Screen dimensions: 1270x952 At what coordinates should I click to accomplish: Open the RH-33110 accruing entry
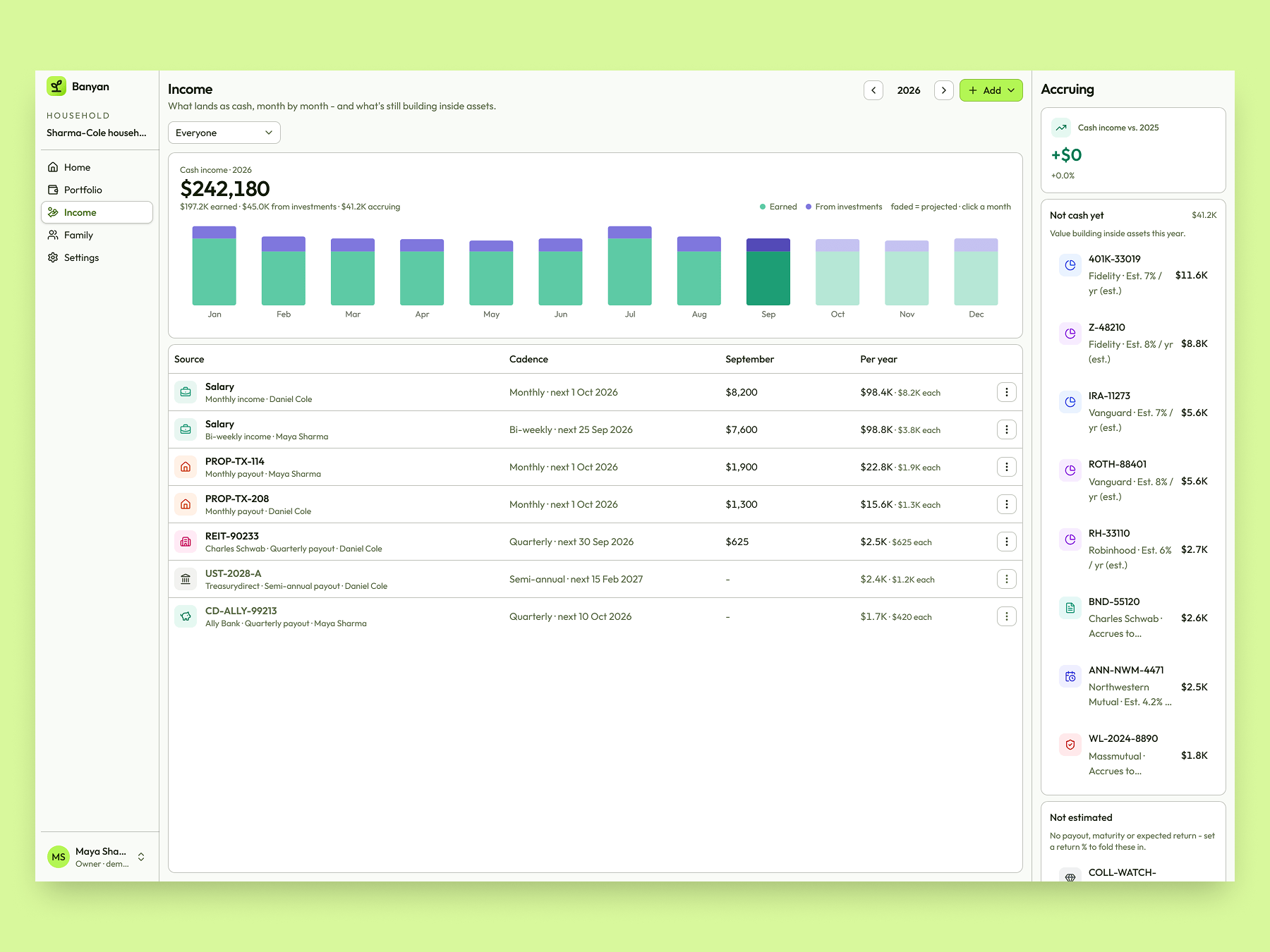[1133, 549]
